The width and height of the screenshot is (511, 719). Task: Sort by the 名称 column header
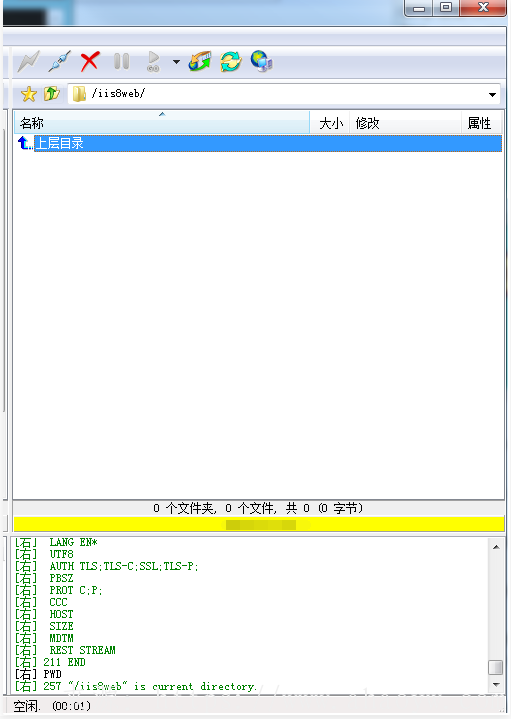tap(162, 122)
